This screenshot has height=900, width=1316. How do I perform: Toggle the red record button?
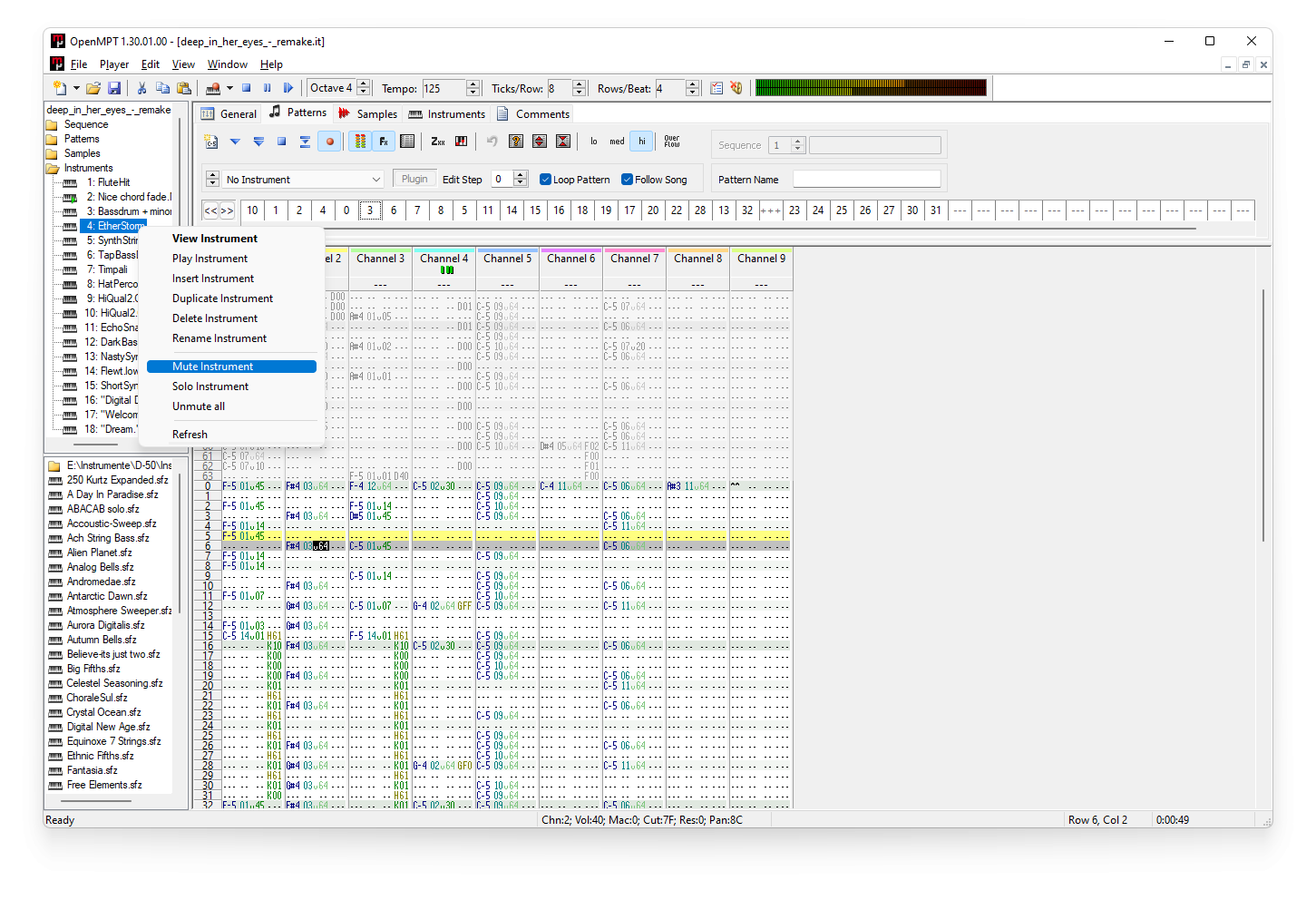(x=330, y=142)
